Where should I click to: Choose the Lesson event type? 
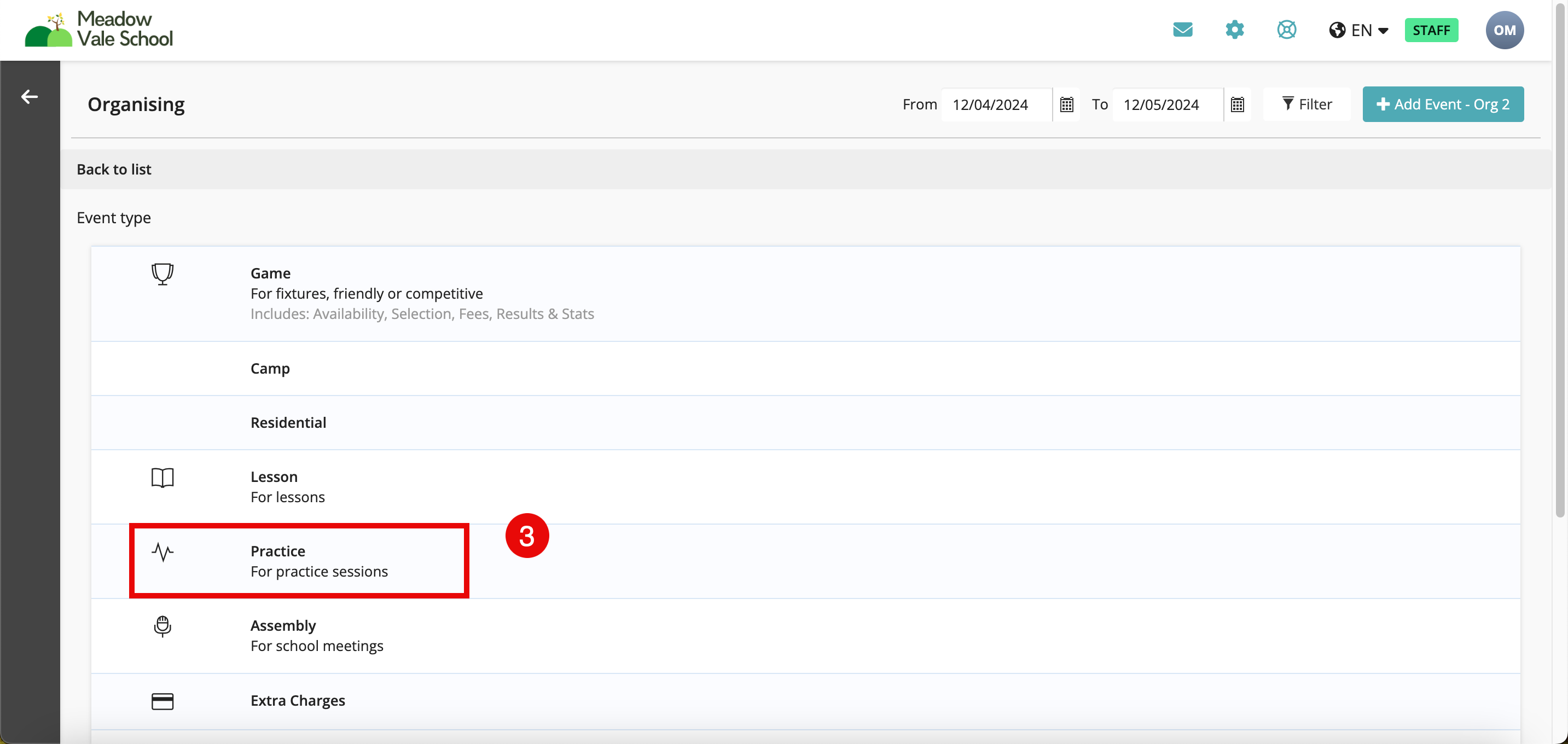click(x=805, y=486)
